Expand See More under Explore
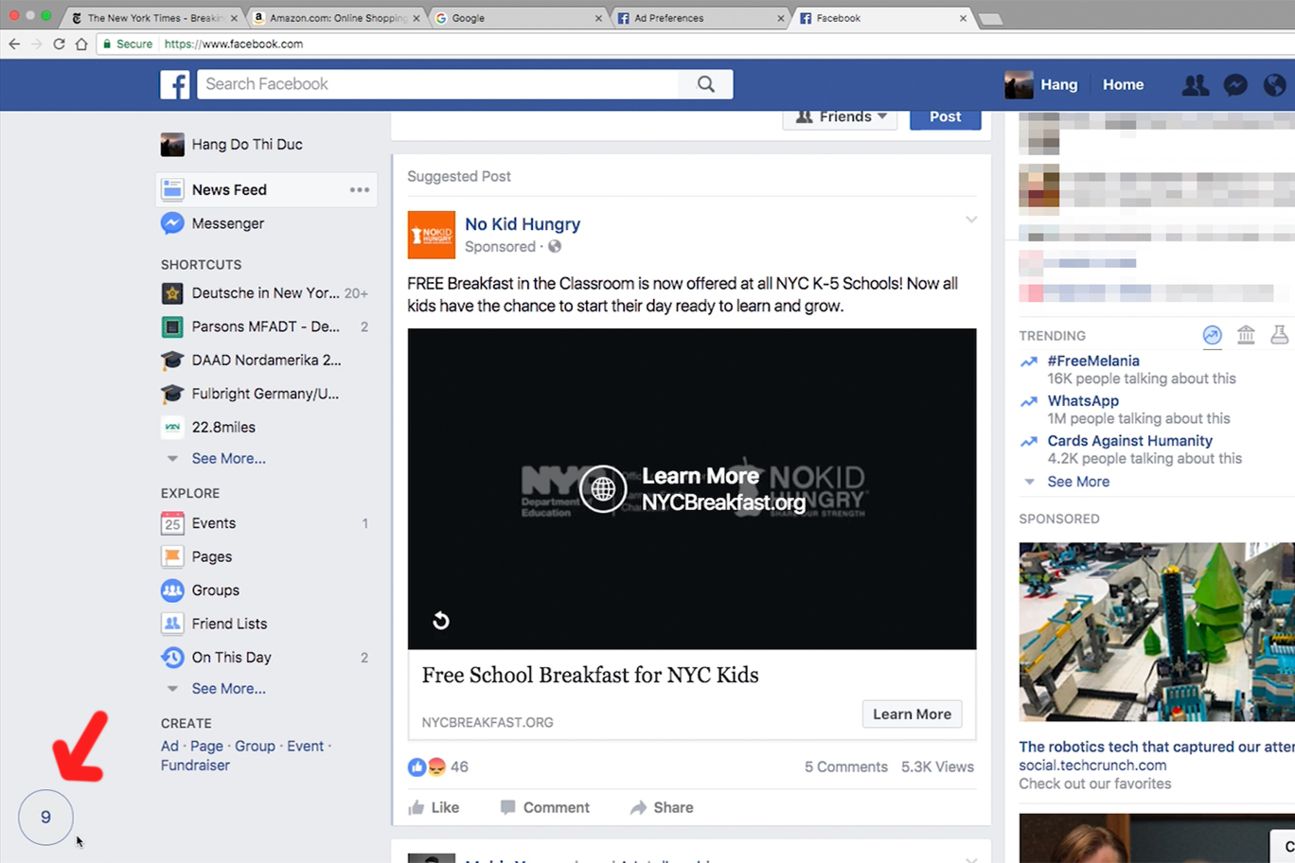1295x863 pixels. click(x=228, y=688)
